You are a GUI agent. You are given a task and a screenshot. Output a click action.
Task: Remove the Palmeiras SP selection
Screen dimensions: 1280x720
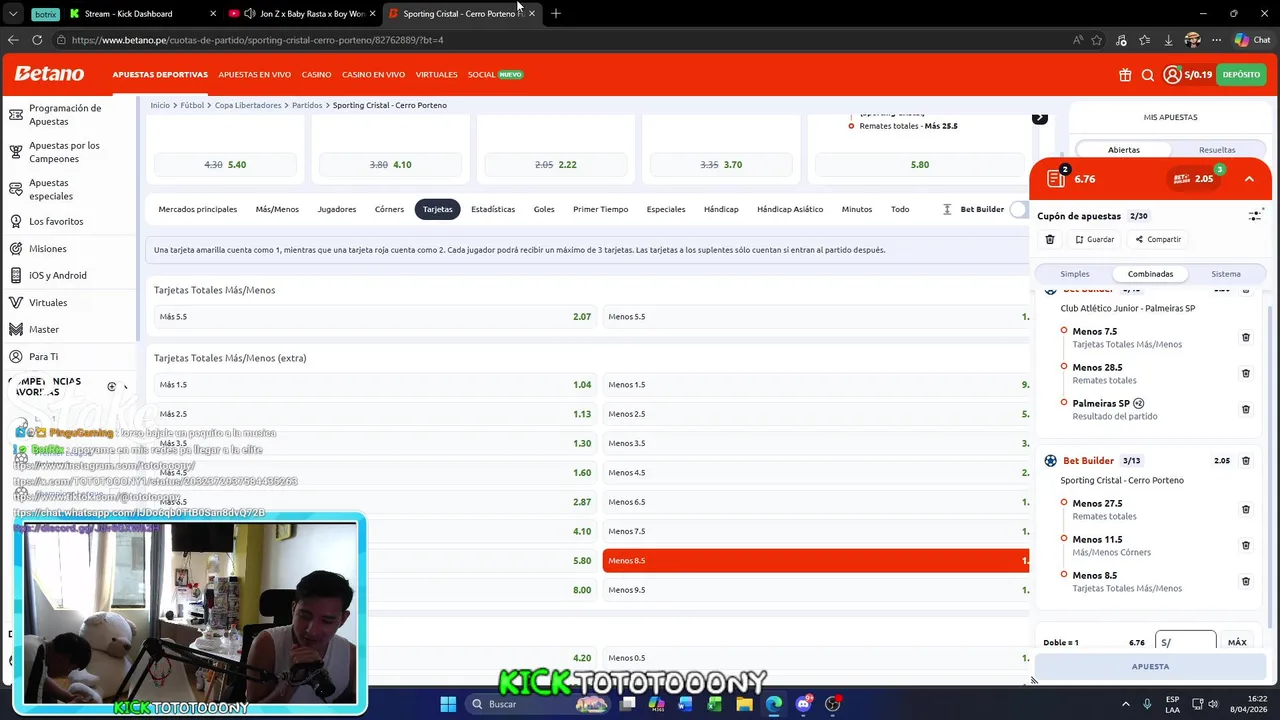[1246, 409]
